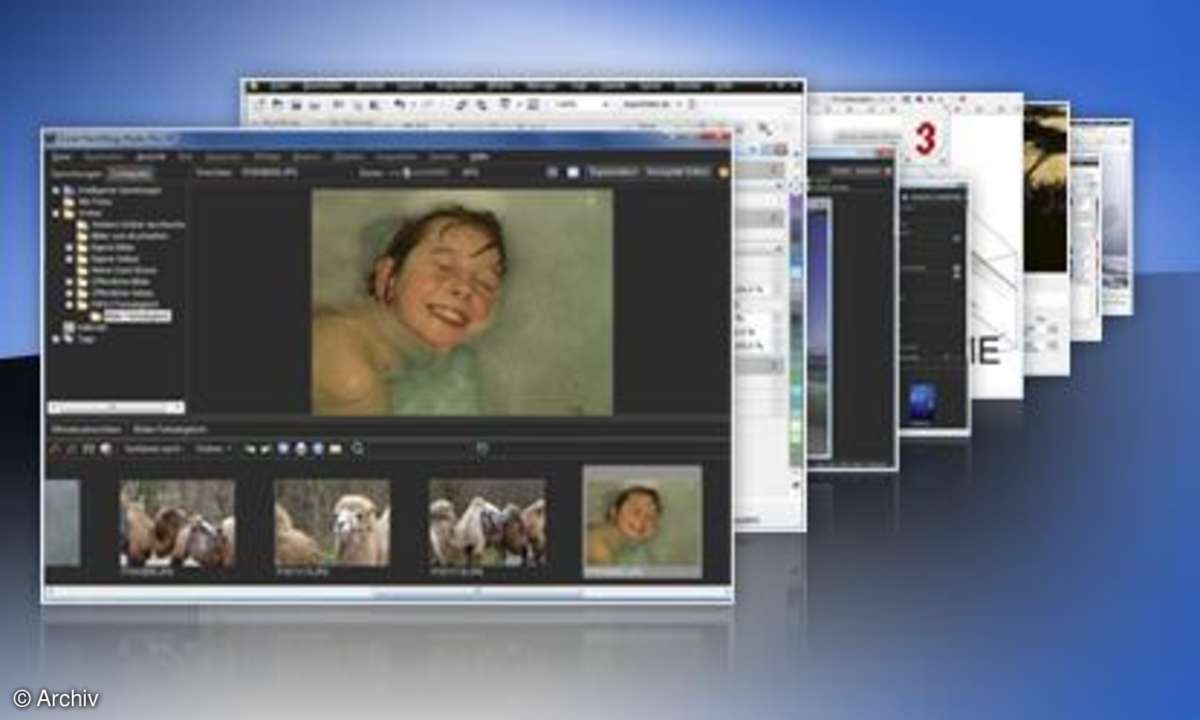Viewport: 1200px width, 720px height.
Task: Click the red icon at the start of the organizer toolbar
Action: [56, 450]
